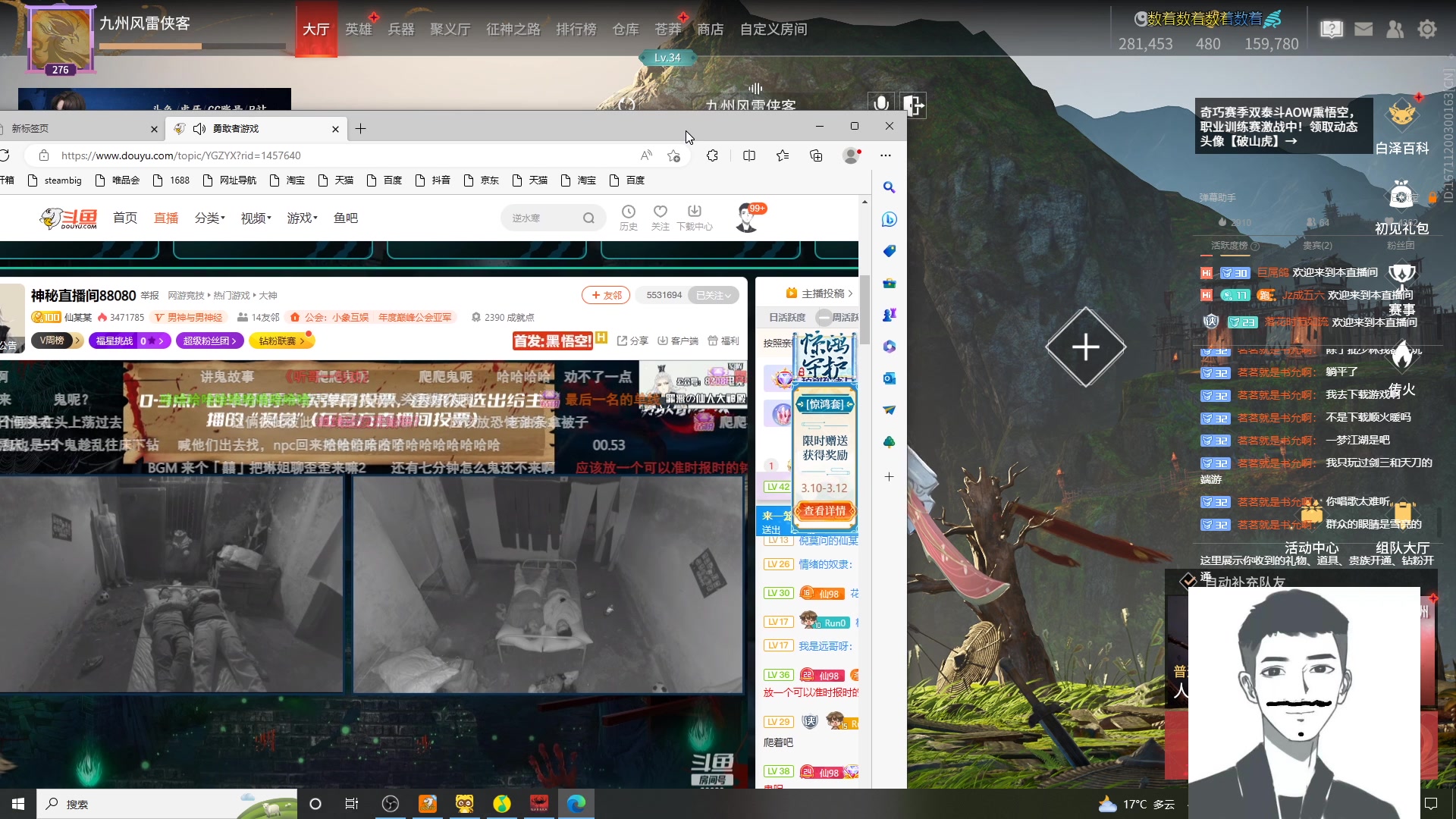Image resolution: width=1456 pixels, height=819 pixels.
Task: Open the toolbox icon in Edge sidebar
Action: pyautogui.click(x=890, y=283)
